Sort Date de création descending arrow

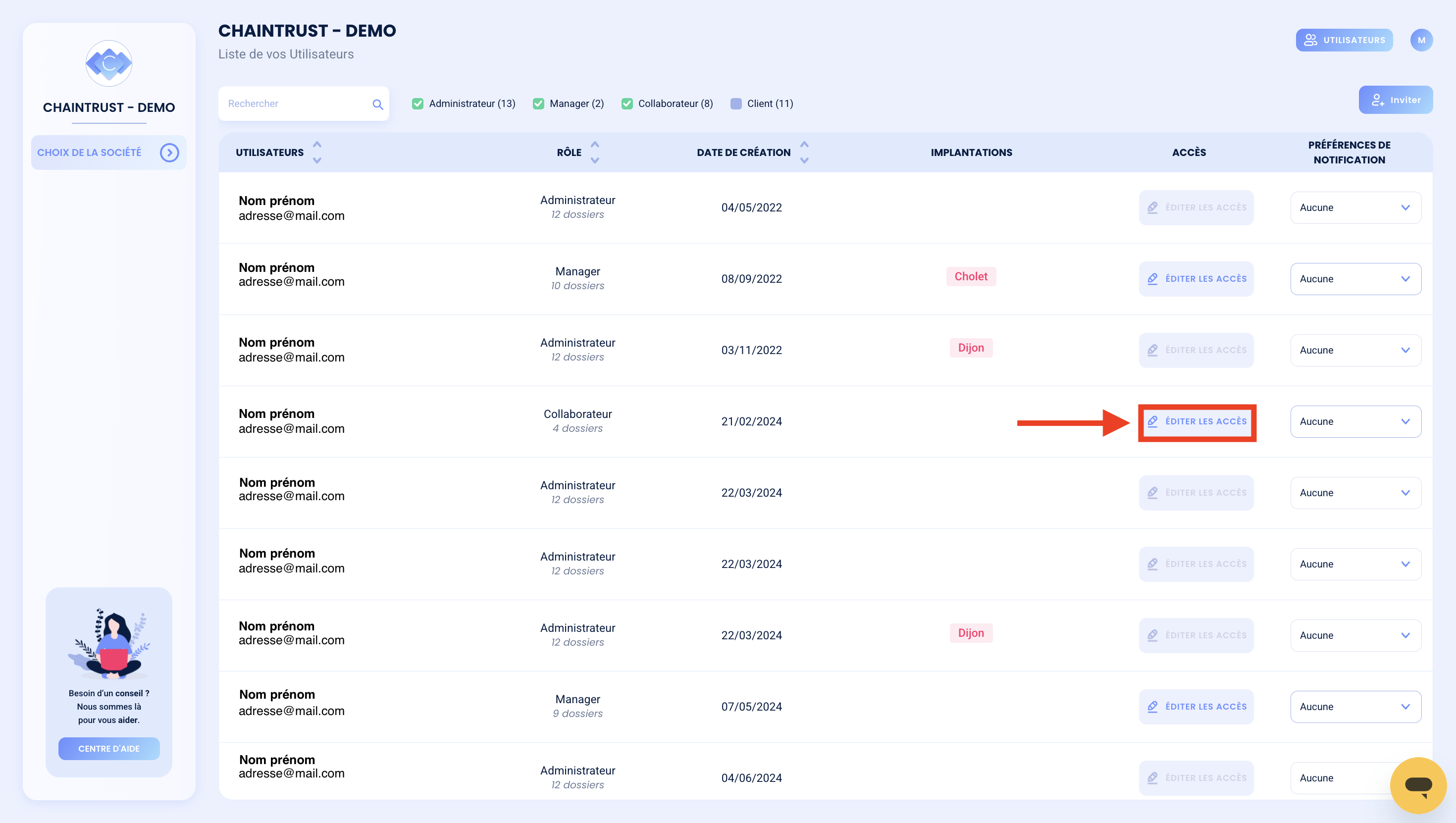(x=804, y=160)
